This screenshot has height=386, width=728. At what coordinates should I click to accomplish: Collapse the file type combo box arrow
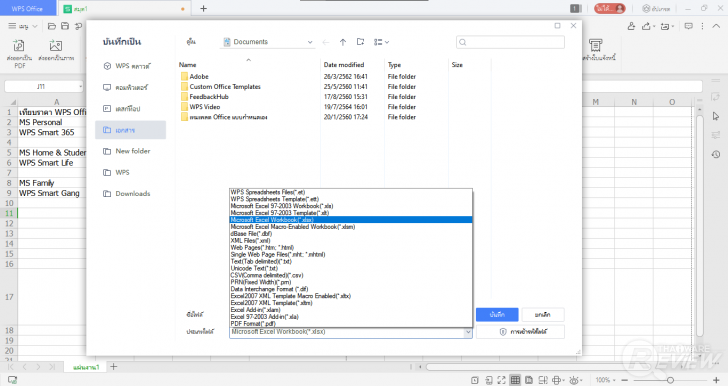coord(468,332)
